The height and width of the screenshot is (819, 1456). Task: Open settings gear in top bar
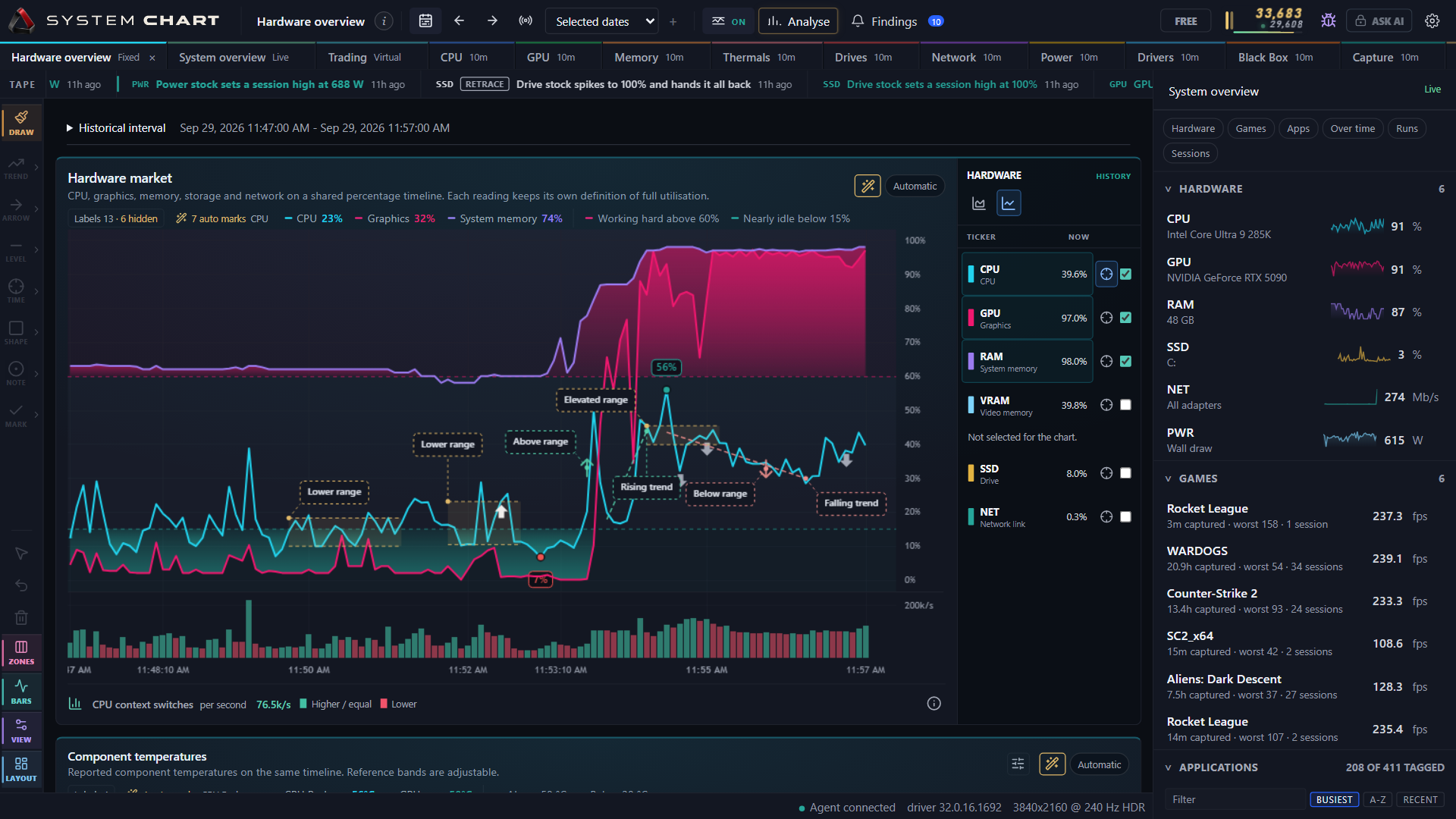1432,21
